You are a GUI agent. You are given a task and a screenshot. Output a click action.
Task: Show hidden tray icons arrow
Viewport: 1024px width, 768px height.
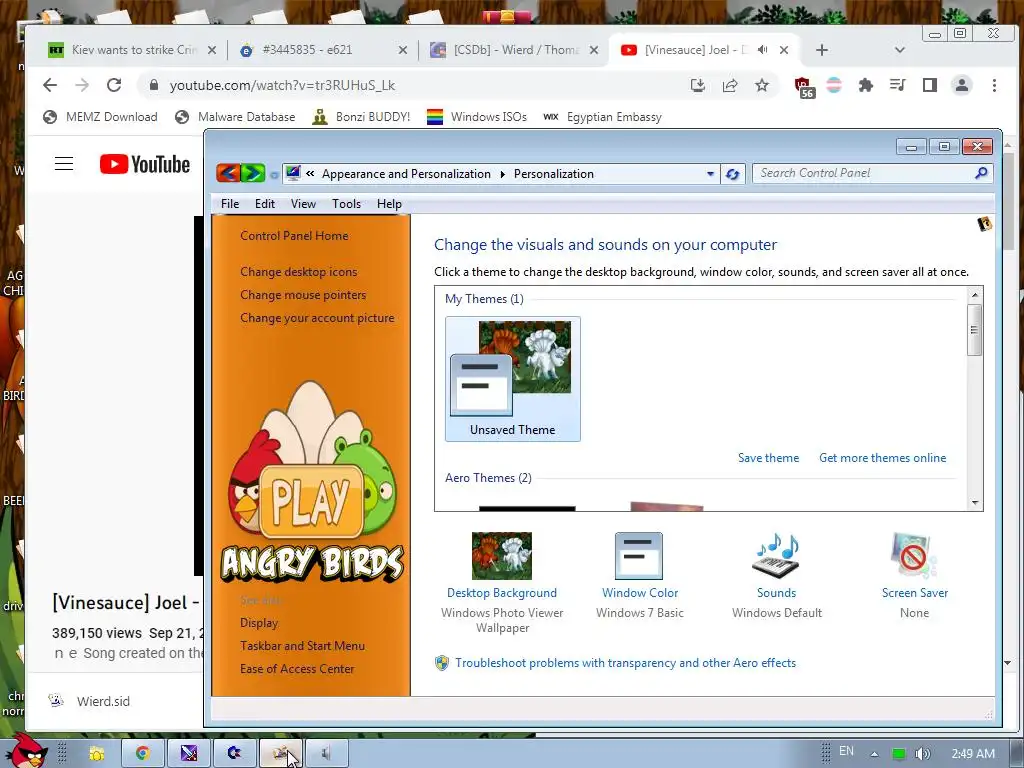click(x=874, y=754)
